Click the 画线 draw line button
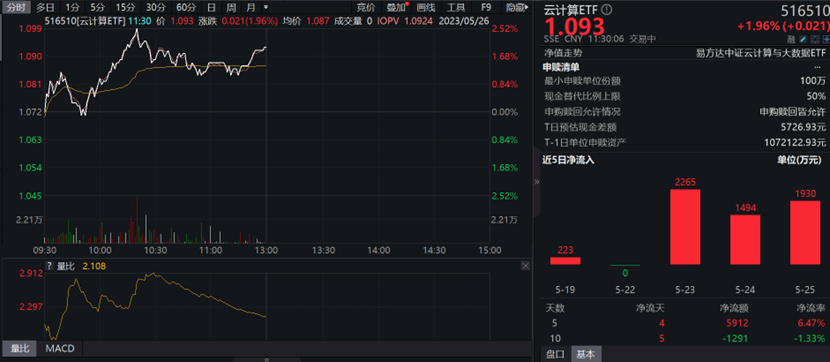 (x=426, y=7)
